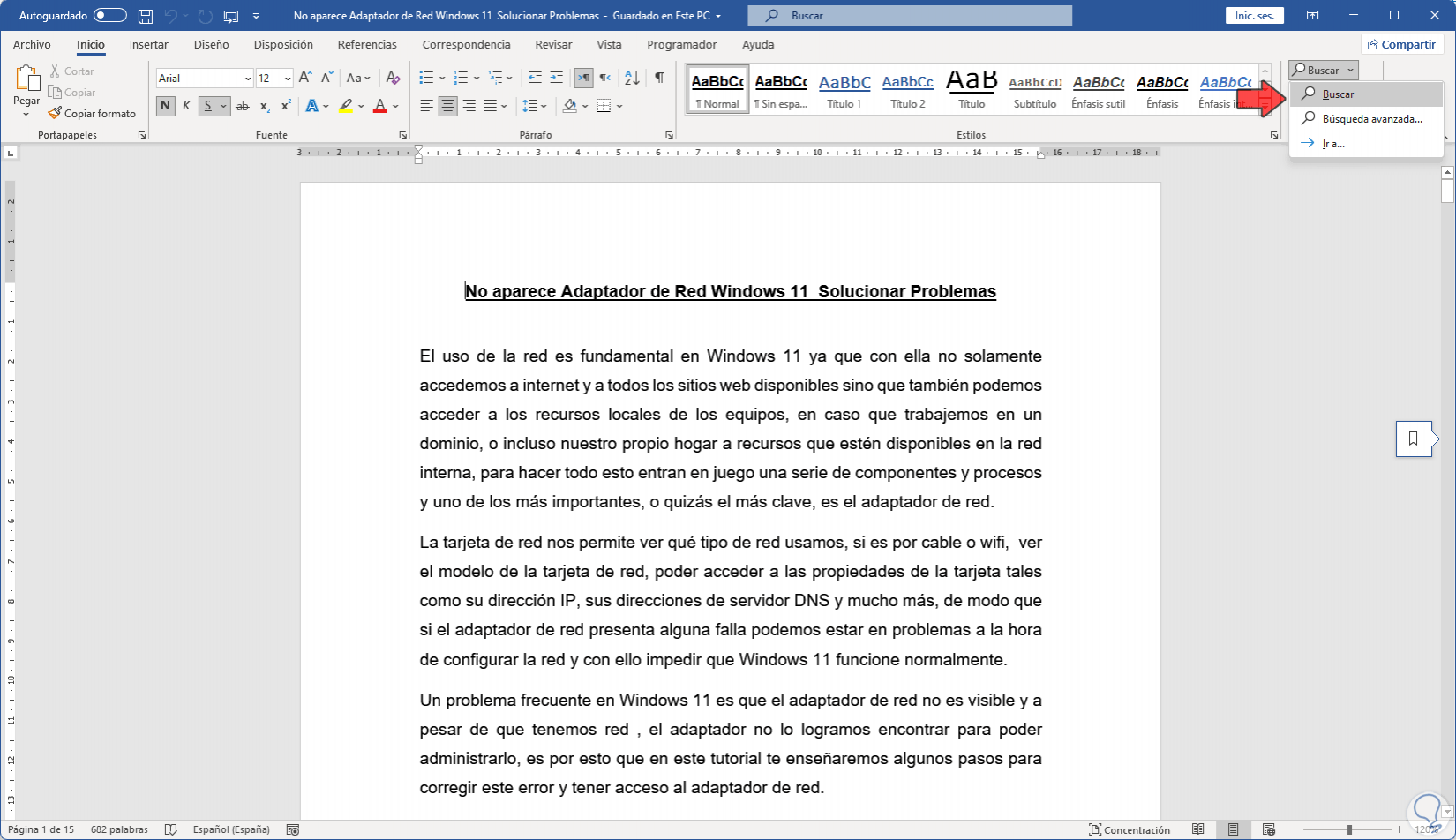Toggle show paragraph marks

(659, 78)
